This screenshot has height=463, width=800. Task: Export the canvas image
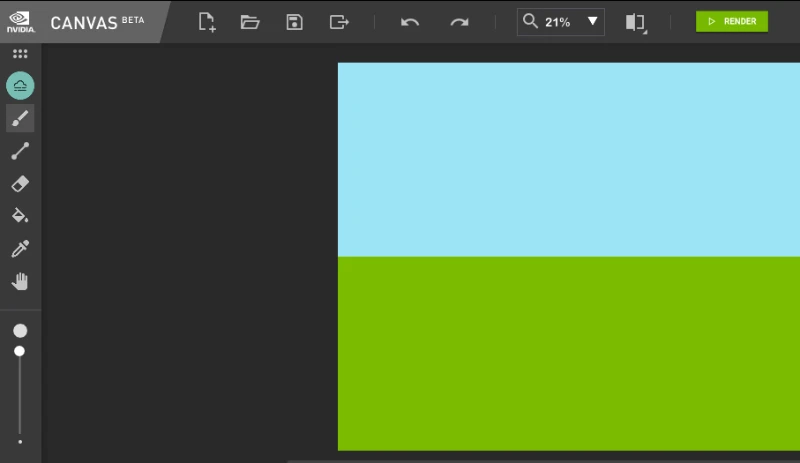tap(339, 22)
